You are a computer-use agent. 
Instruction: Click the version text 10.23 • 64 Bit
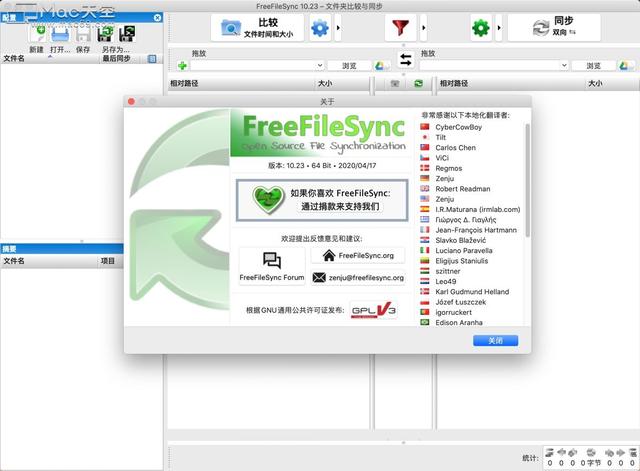coord(322,166)
